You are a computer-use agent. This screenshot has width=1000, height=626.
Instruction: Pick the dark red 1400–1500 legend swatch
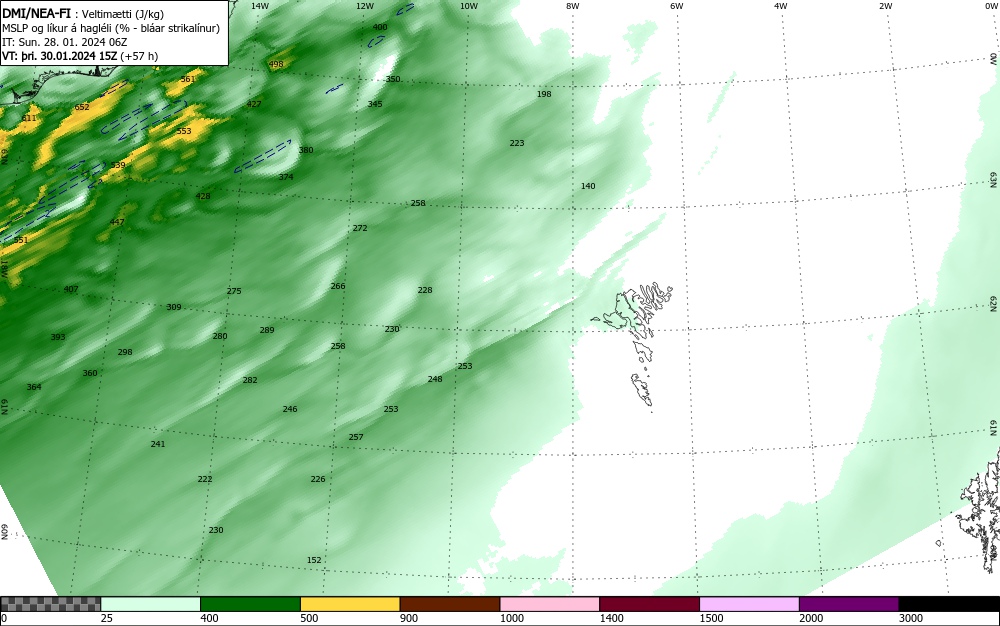point(649,604)
